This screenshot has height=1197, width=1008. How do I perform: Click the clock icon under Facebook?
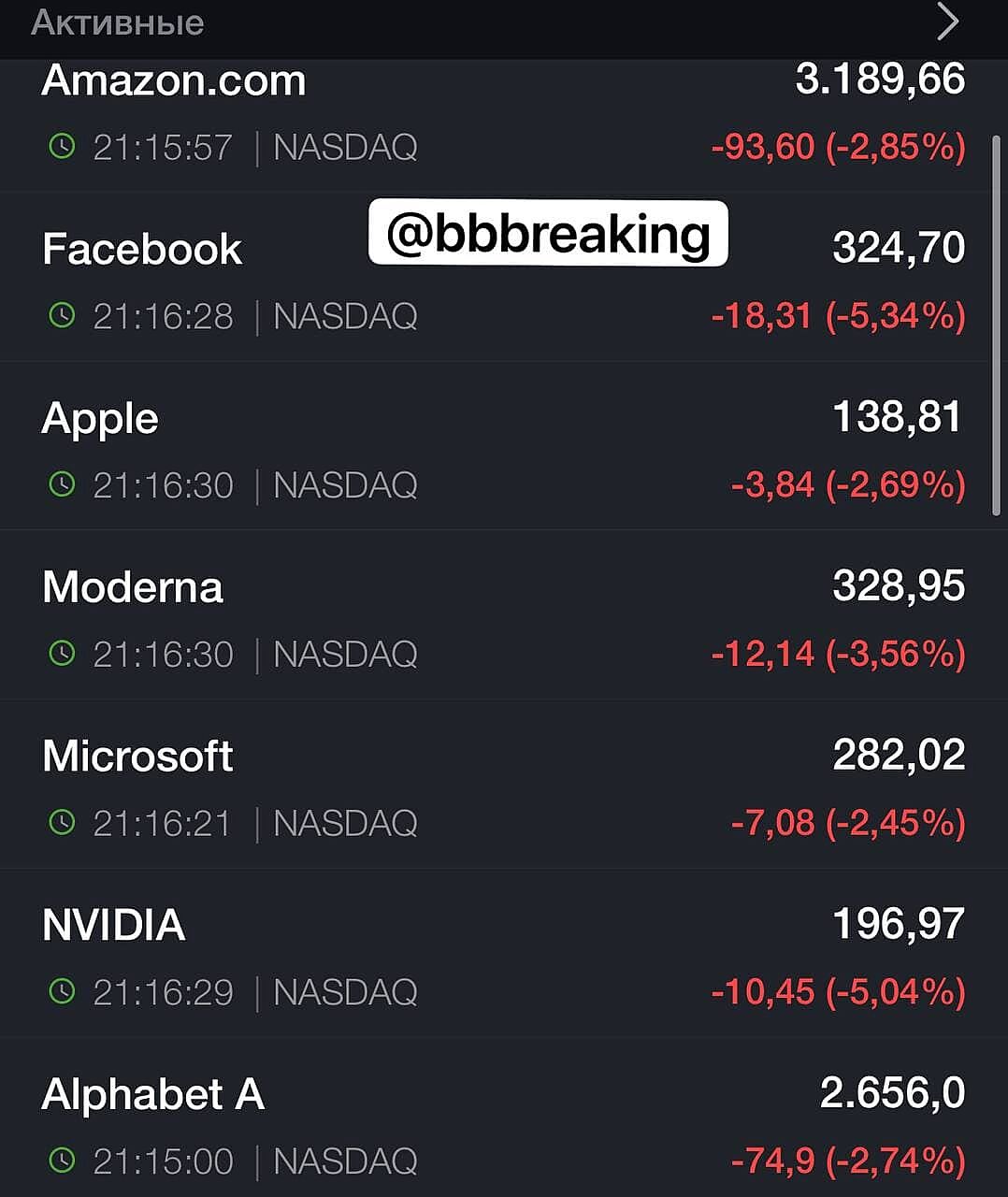click(x=62, y=315)
